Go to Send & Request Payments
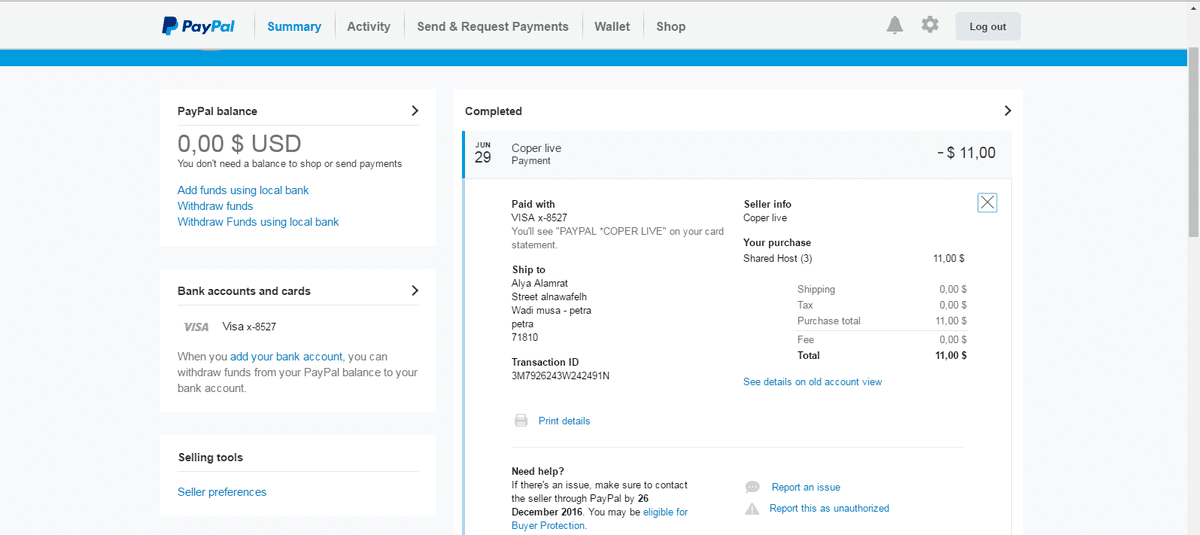The image size is (1200, 535). tap(492, 27)
